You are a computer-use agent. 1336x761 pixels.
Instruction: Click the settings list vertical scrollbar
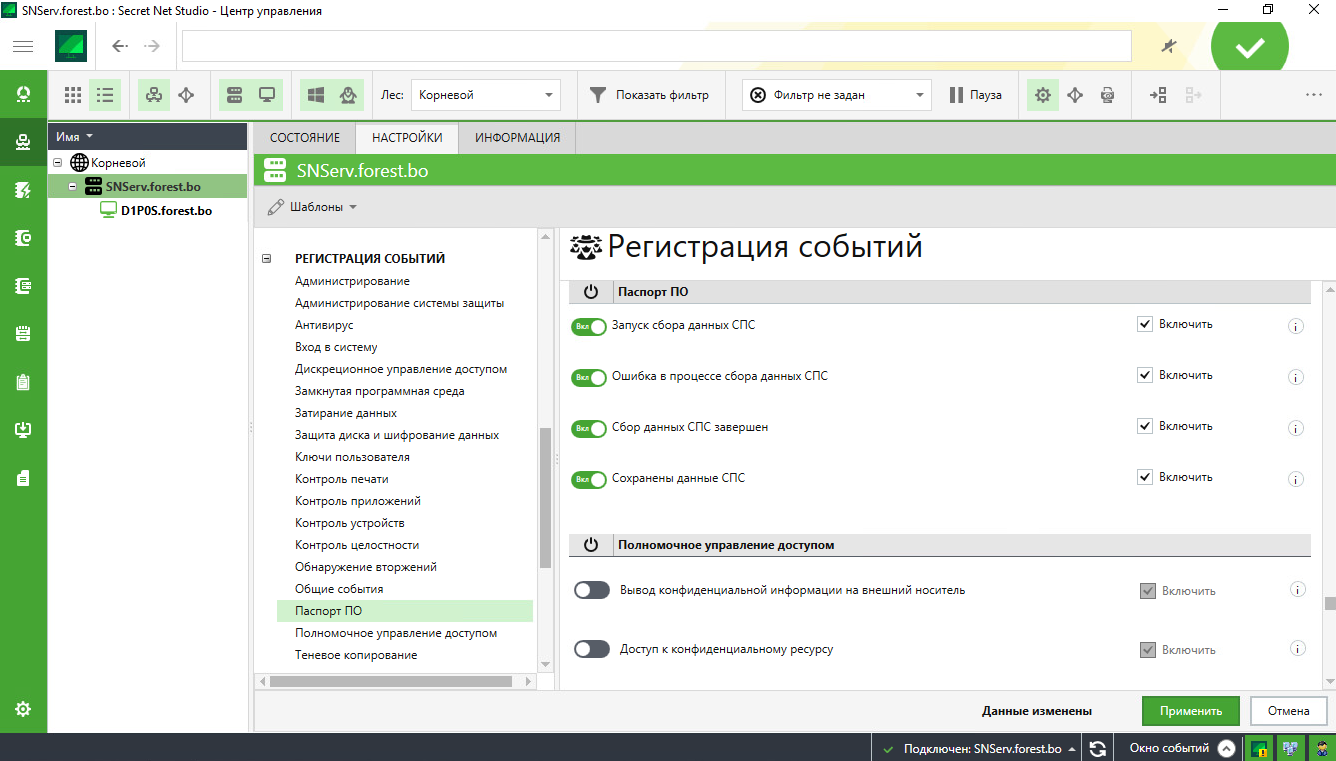(x=545, y=498)
